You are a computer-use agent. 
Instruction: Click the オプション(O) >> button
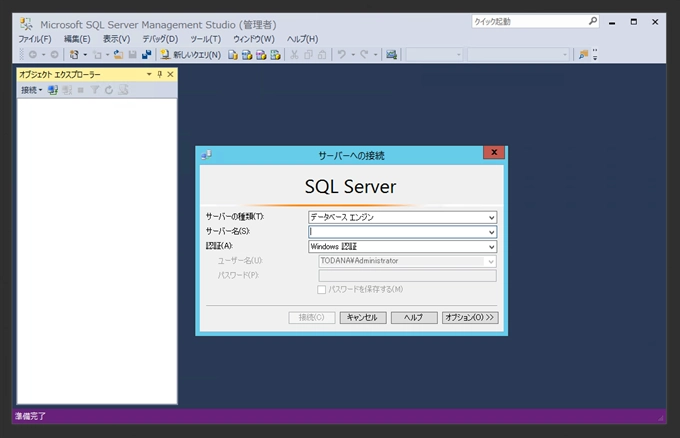pyautogui.click(x=470, y=317)
